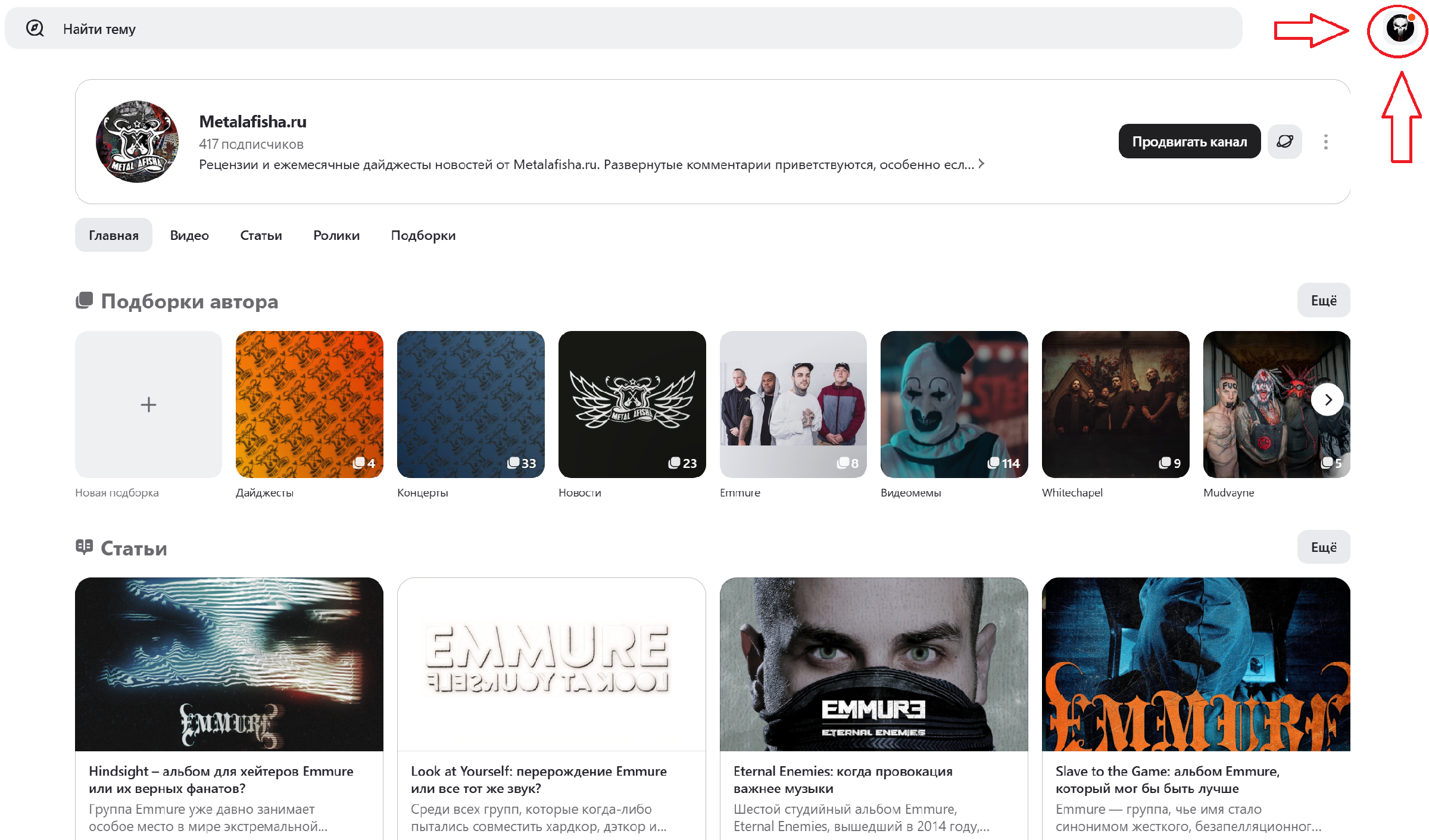Click Ещё next to Статьи heading
Screen dimensions: 1429x840
pyautogui.click(x=1323, y=547)
